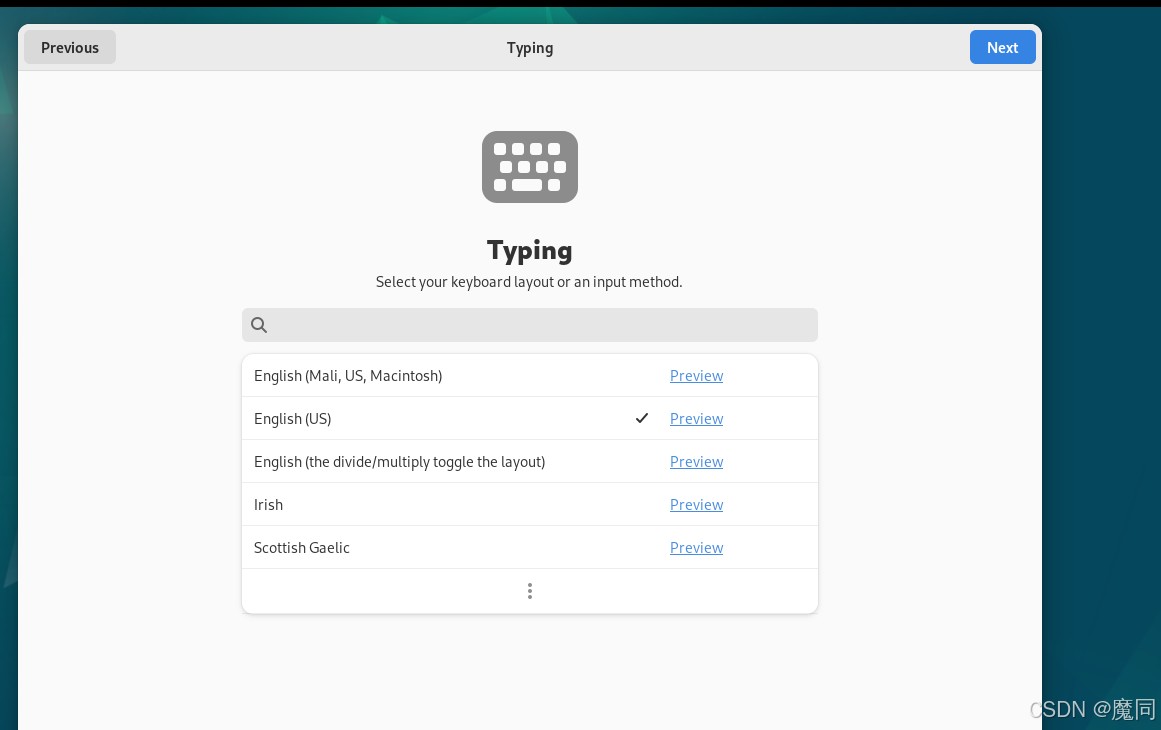
Task: Open Preview for Scottish Gaelic
Action: tap(696, 547)
